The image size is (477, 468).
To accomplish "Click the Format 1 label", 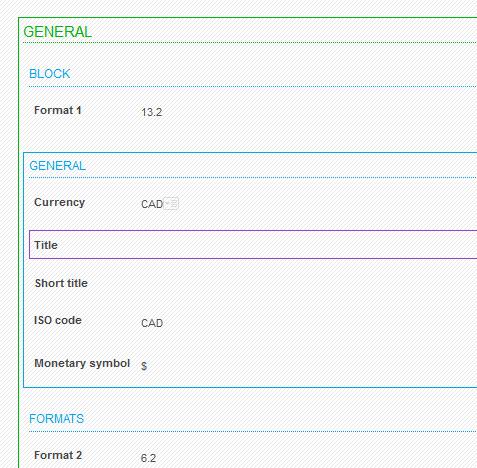I will (x=58, y=110).
